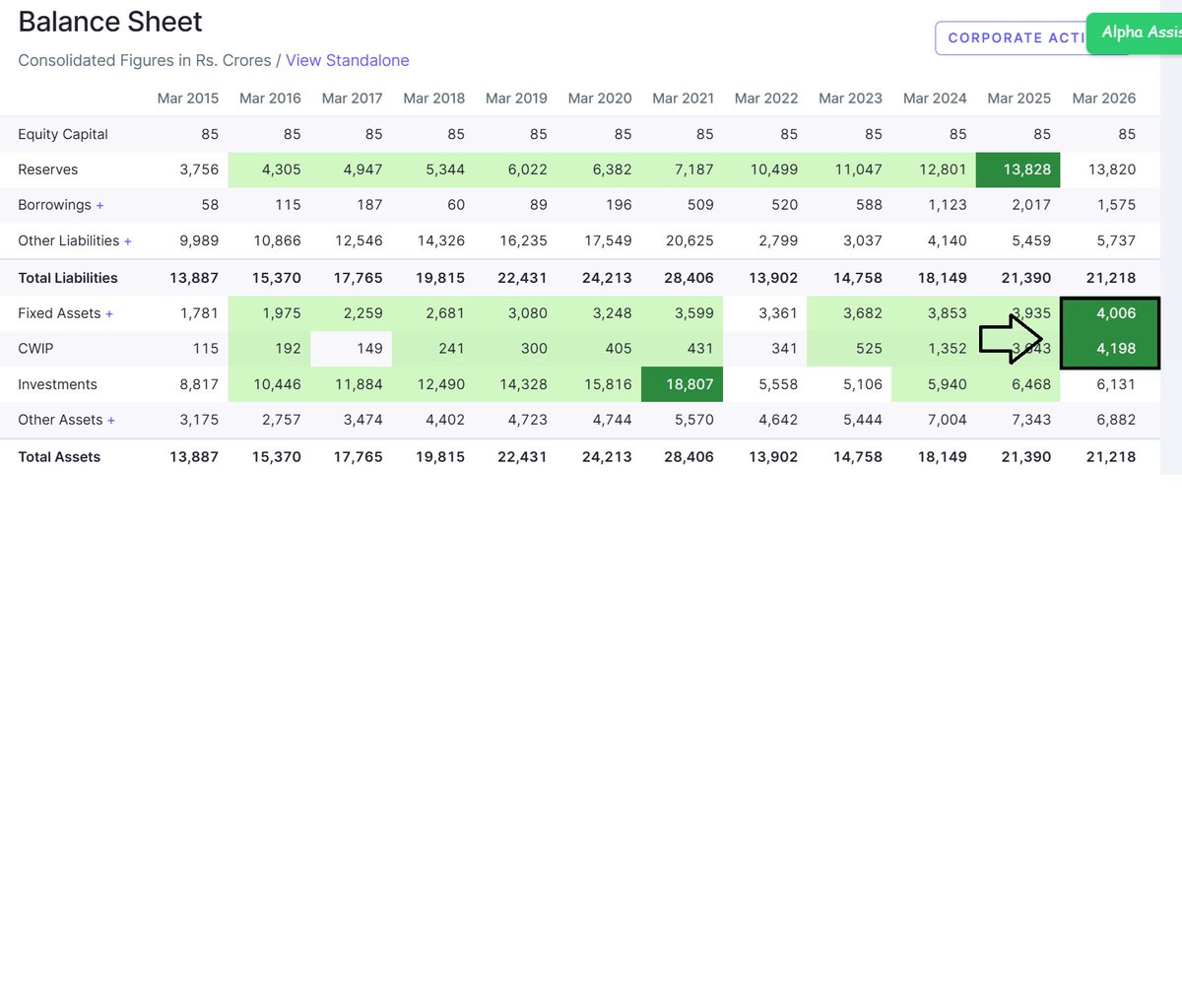The height and width of the screenshot is (1008, 1182).
Task: Click the Borrowings row label
Action: (x=54, y=205)
